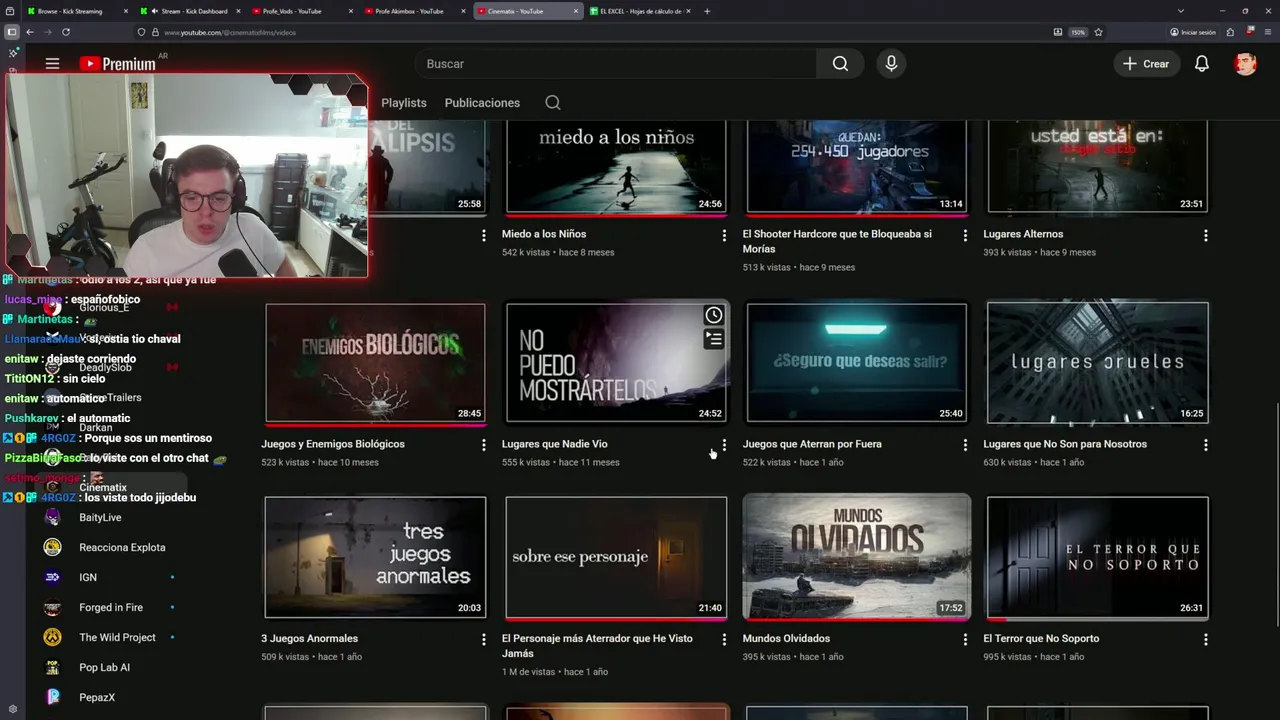Open Pop Lab AI channel
This screenshot has width=1280, height=720.
coord(104,668)
